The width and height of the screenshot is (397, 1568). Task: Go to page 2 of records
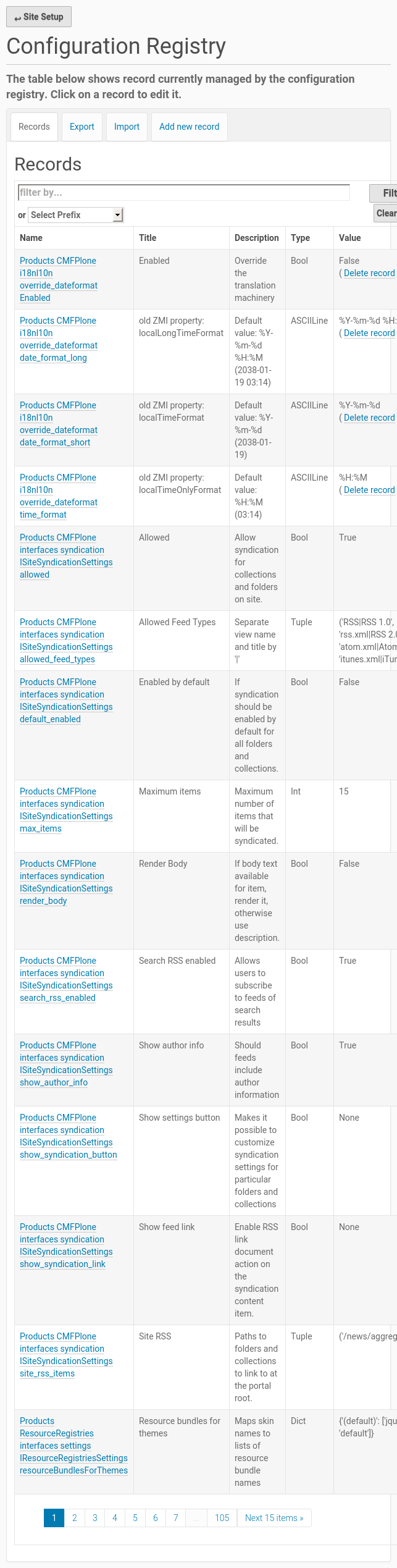point(75,1518)
